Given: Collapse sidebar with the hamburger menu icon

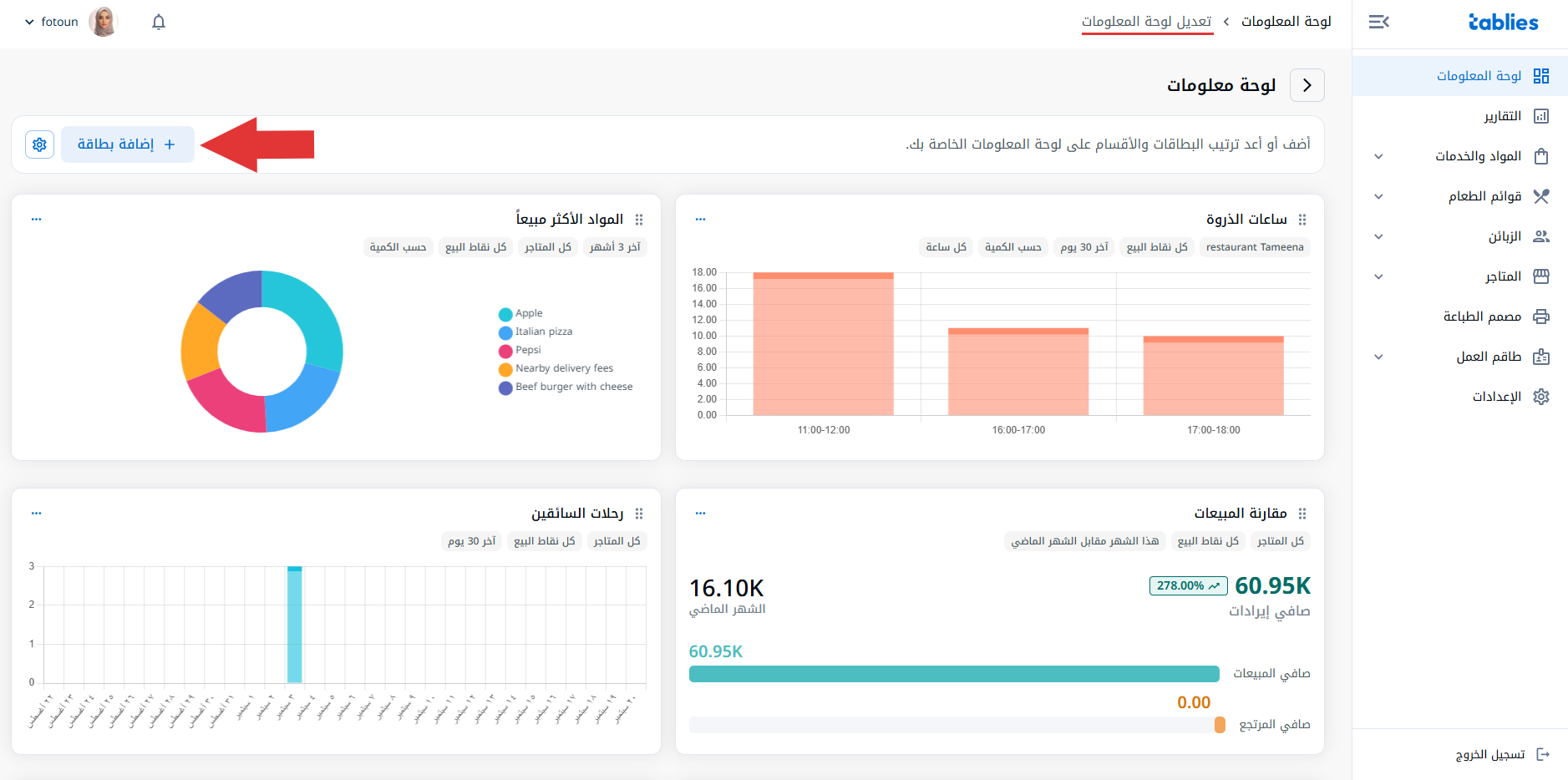Looking at the screenshot, I should pos(1378,22).
